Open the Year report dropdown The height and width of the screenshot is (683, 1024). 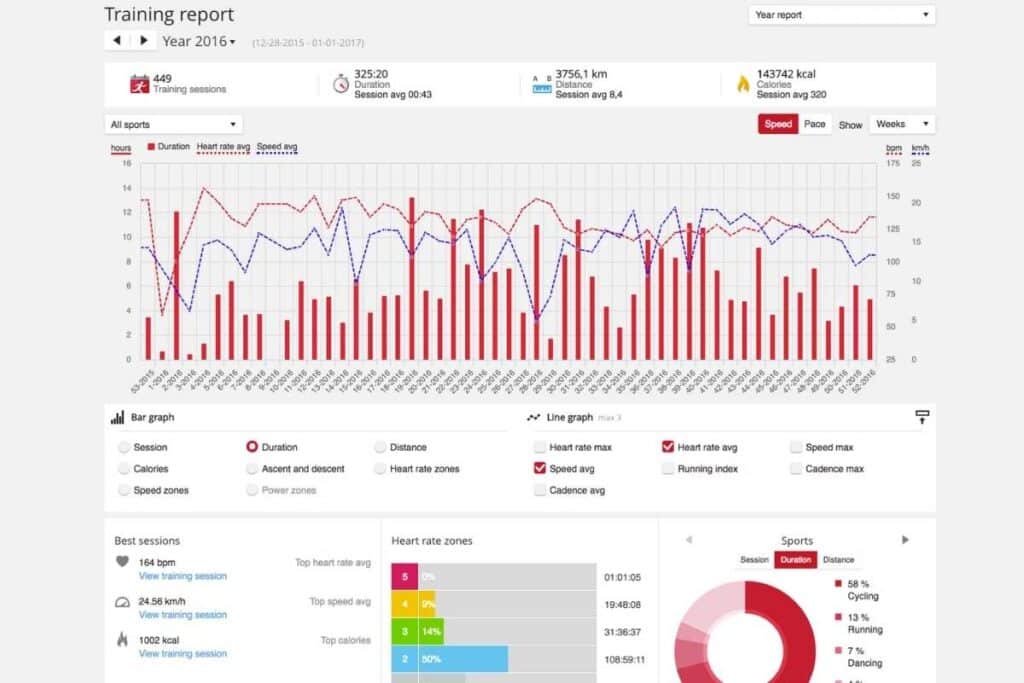coord(842,15)
